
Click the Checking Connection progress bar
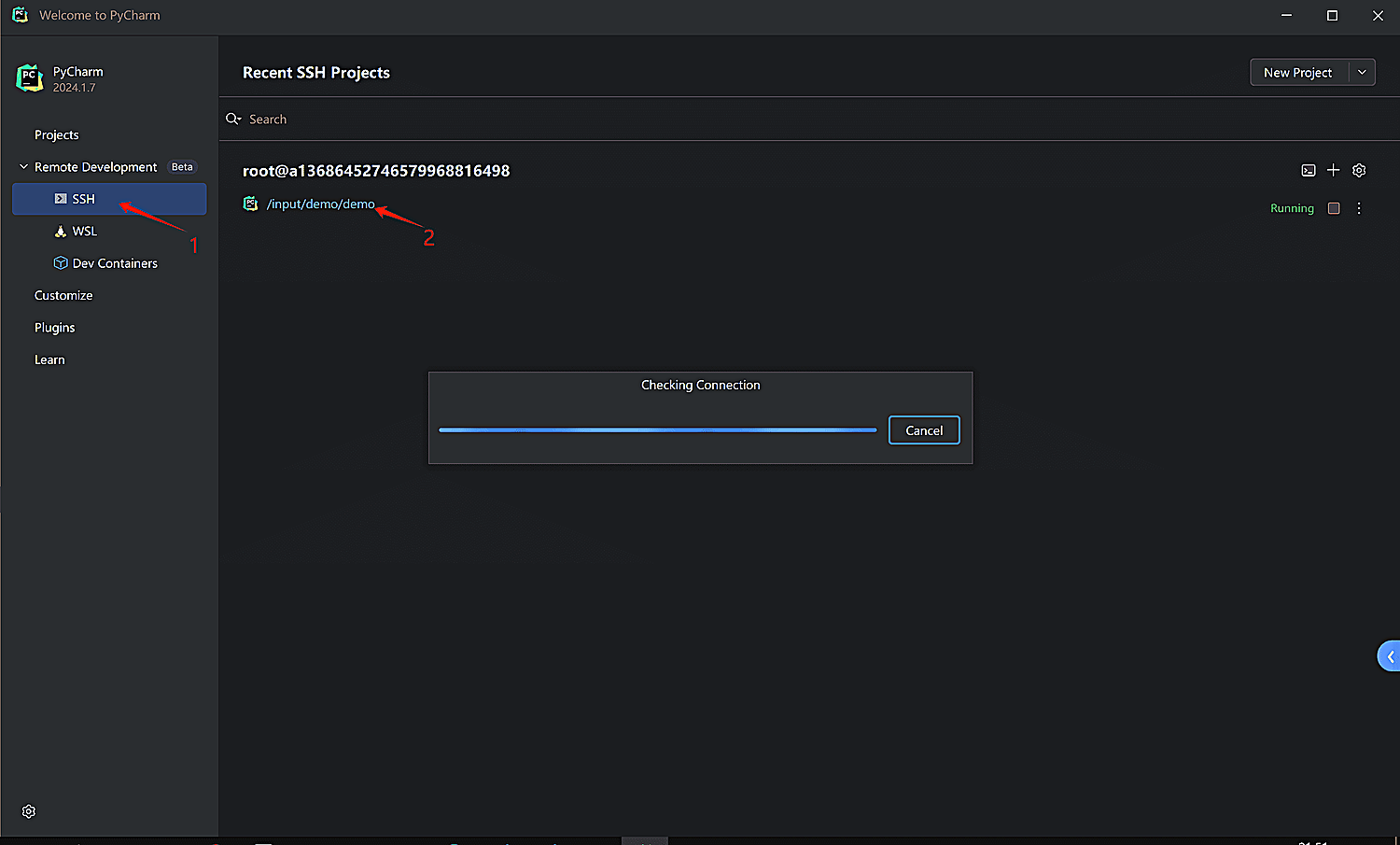coord(658,430)
